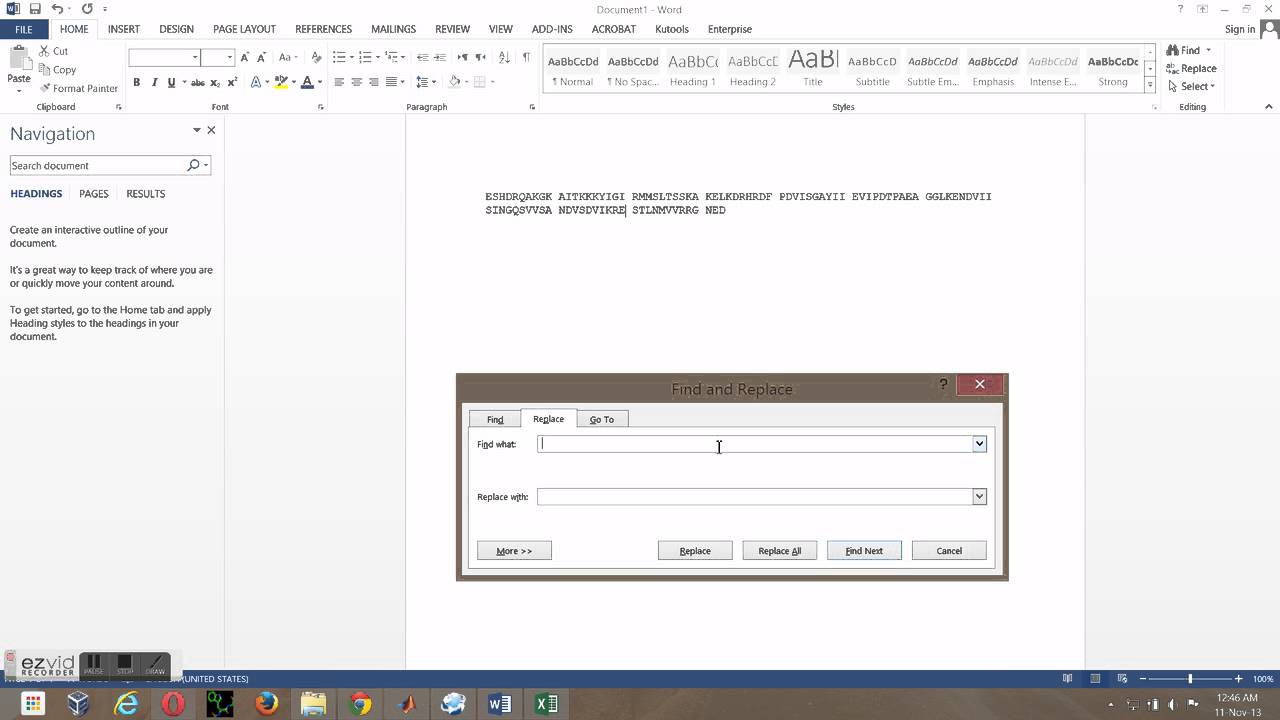
Task: Click the Italic formatting icon
Action: (x=154, y=82)
